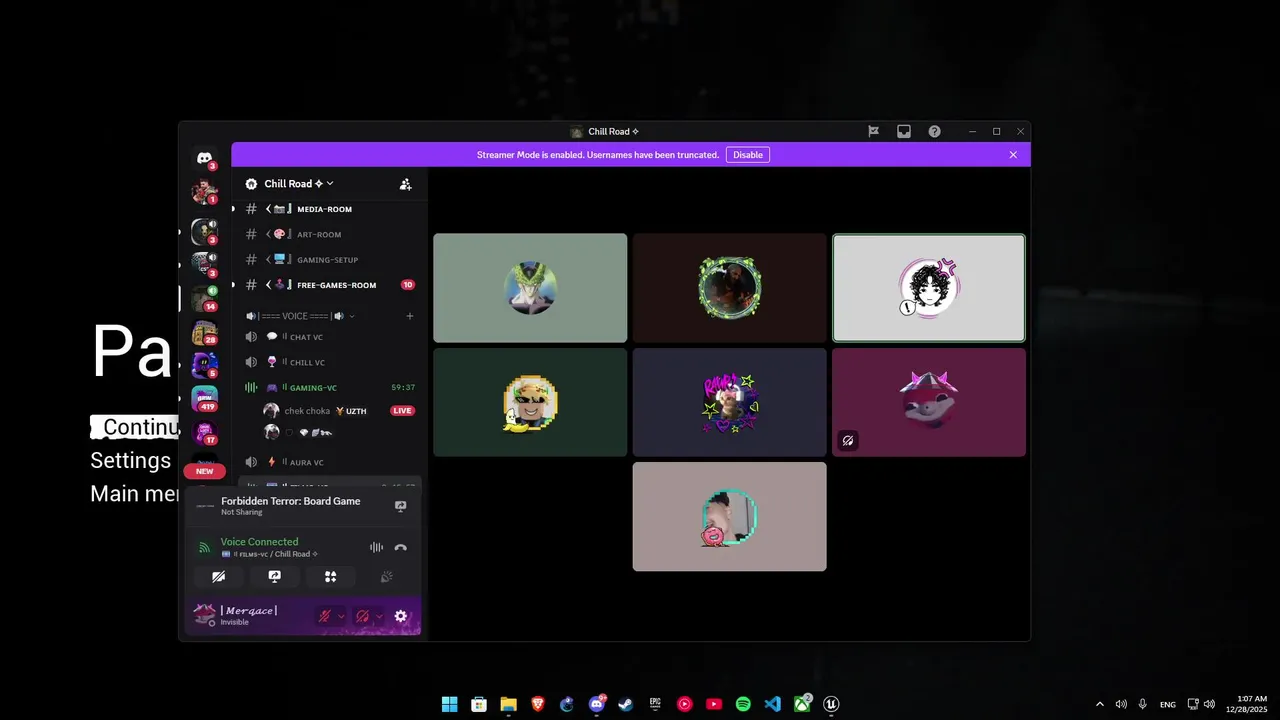Click the Share Your Screen button in voice panel

[274, 577]
